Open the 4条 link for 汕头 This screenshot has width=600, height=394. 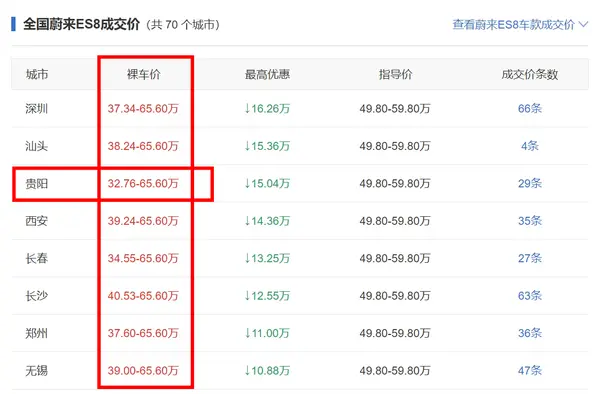coord(530,146)
